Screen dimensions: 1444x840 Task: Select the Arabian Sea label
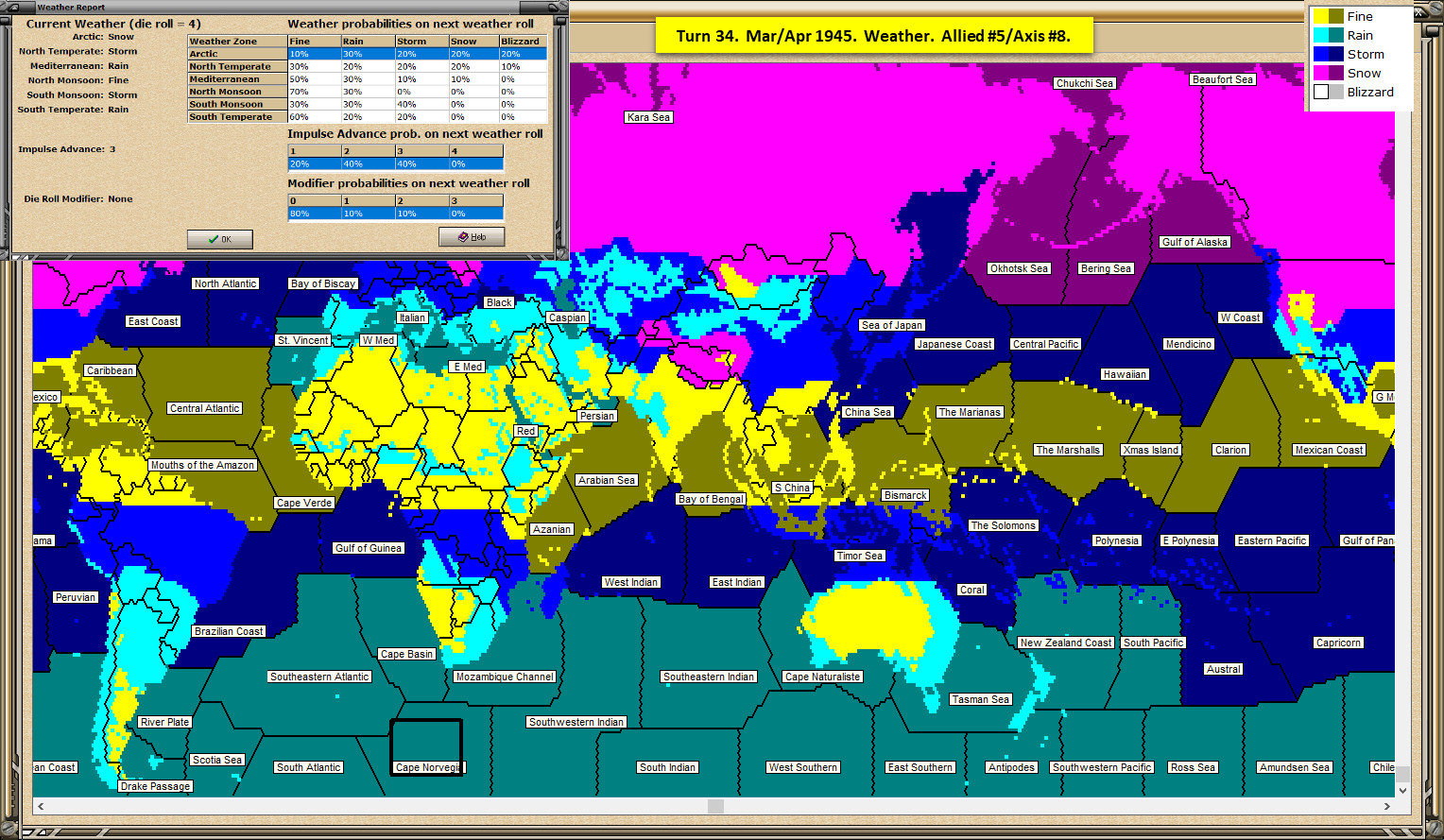click(x=607, y=480)
